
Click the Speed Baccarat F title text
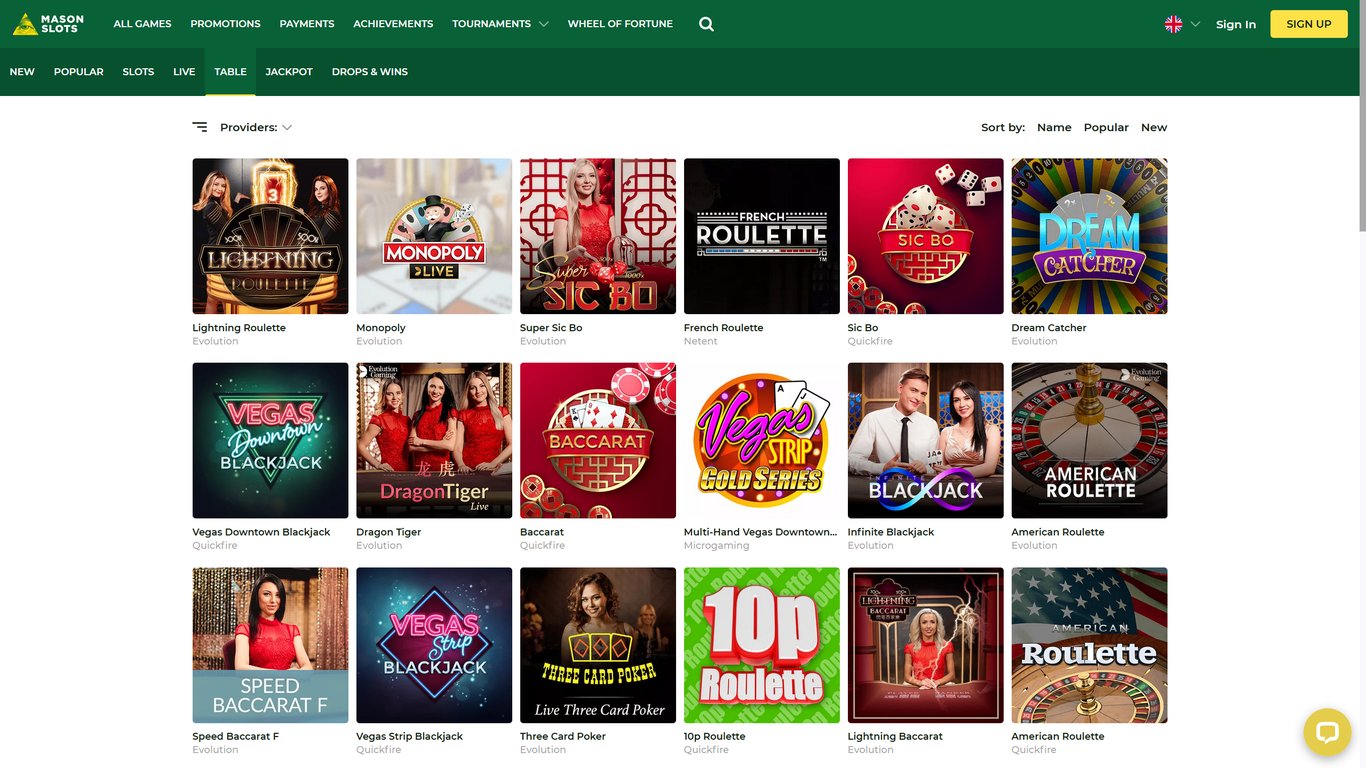click(236, 736)
